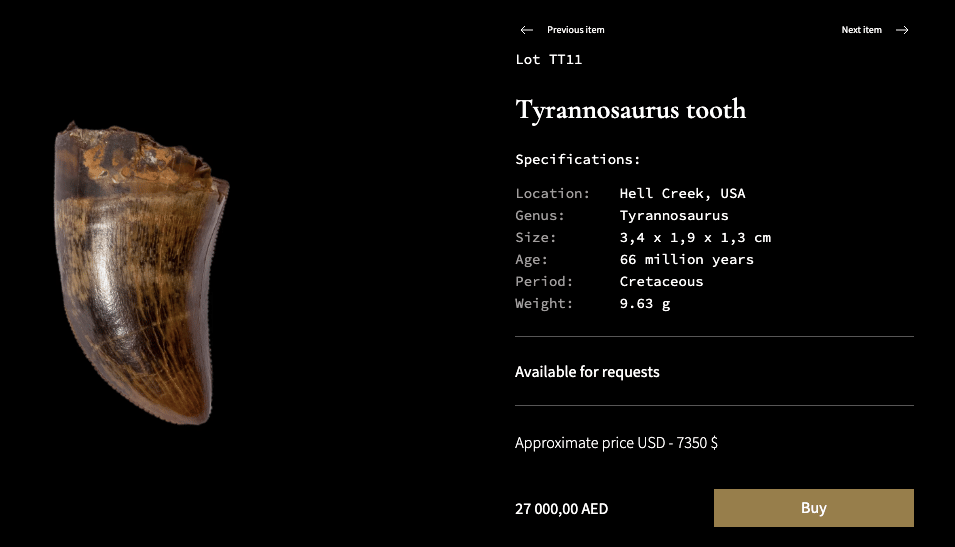The width and height of the screenshot is (955, 547).
Task: Click the Genus value Tyrannosaurus
Action: (x=674, y=216)
